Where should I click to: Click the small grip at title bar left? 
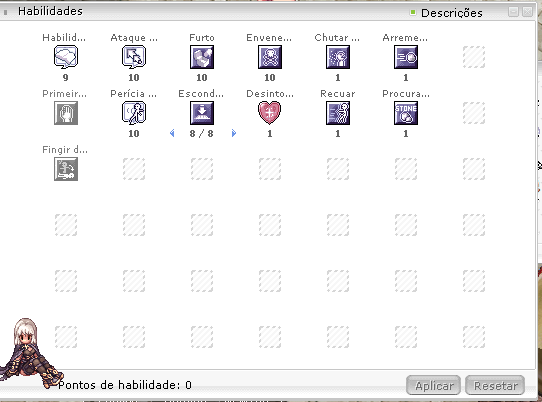(x=6, y=12)
